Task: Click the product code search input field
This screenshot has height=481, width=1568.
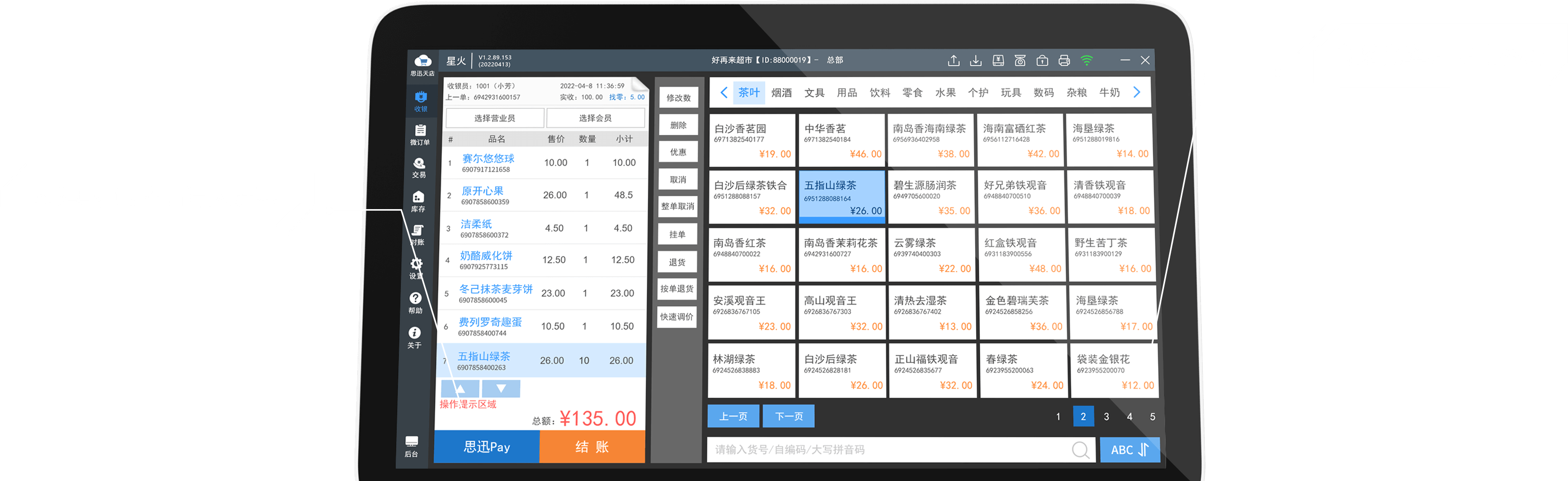Action: [x=889, y=450]
